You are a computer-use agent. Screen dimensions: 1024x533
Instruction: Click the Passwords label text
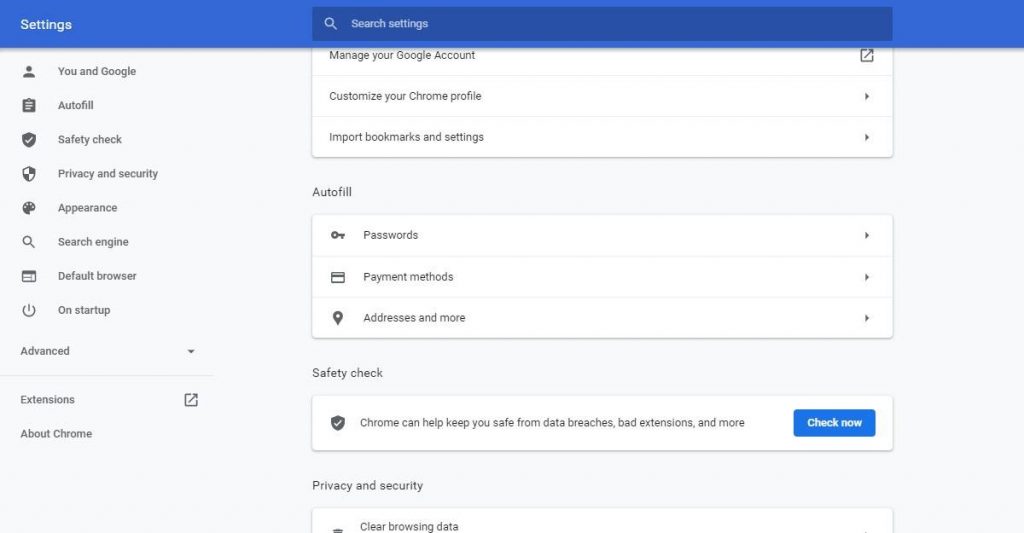[x=391, y=235]
